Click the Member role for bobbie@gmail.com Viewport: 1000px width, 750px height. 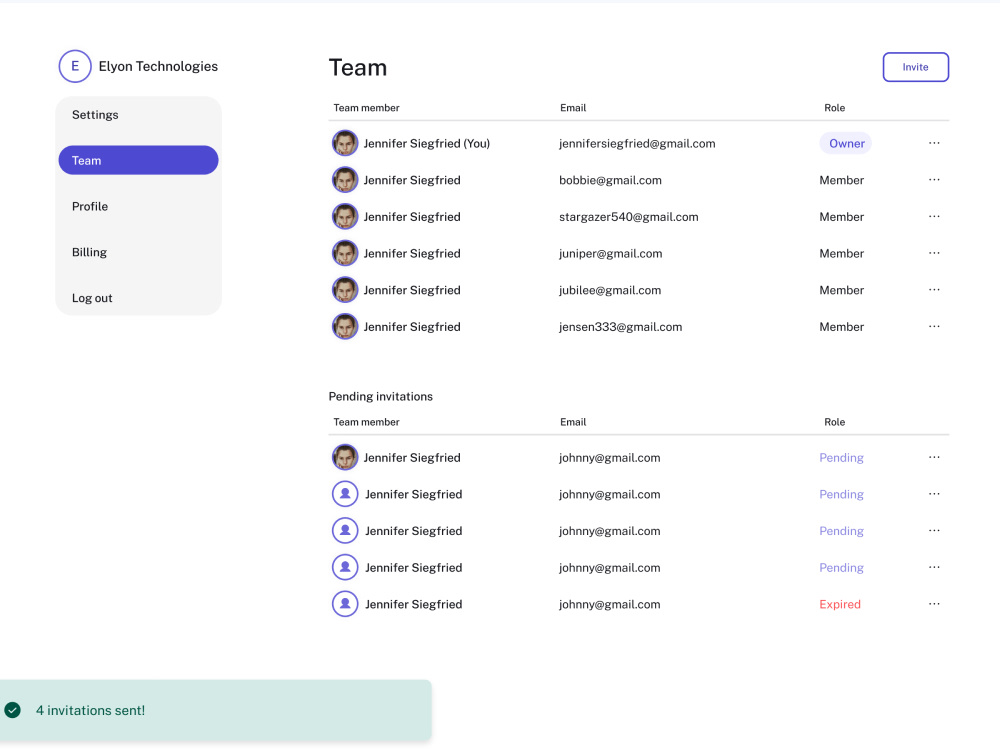point(841,180)
